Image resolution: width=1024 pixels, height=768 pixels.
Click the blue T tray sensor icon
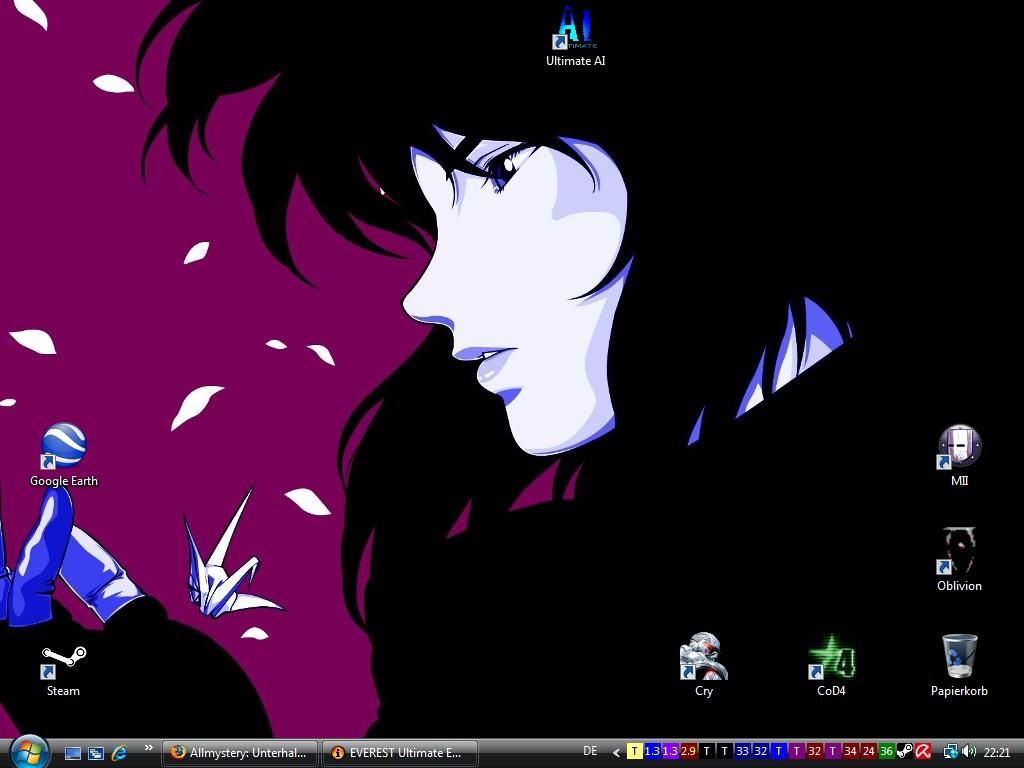point(778,752)
